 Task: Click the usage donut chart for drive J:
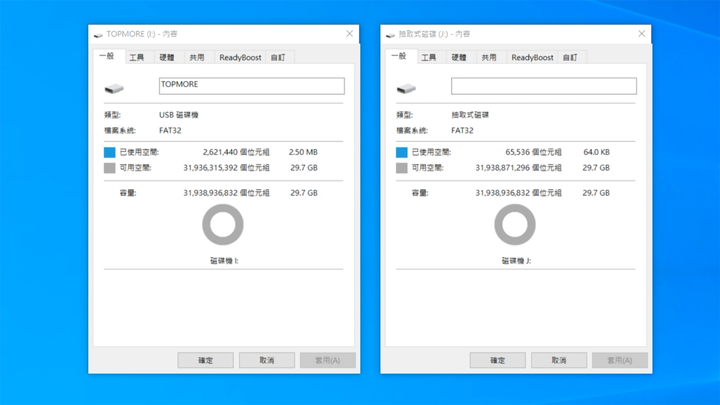[515, 225]
